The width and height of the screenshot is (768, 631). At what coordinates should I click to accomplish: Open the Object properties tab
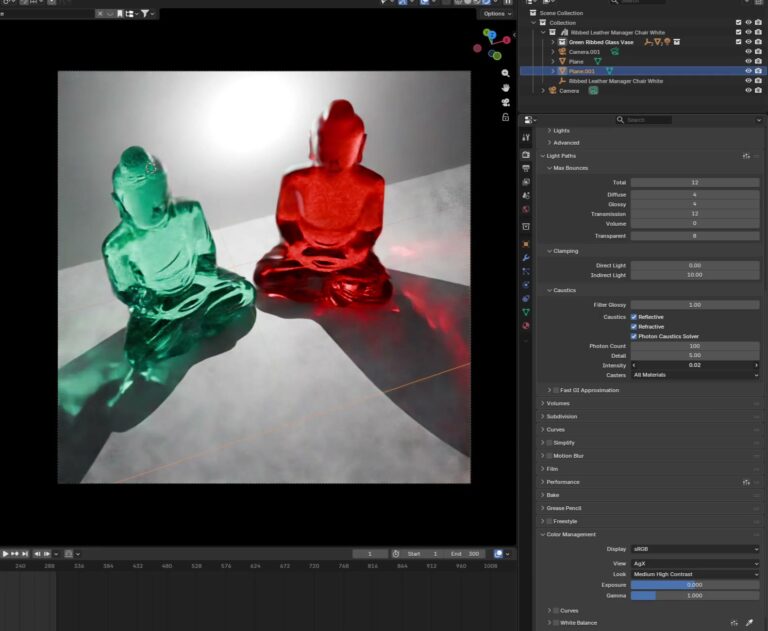(526, 243)
